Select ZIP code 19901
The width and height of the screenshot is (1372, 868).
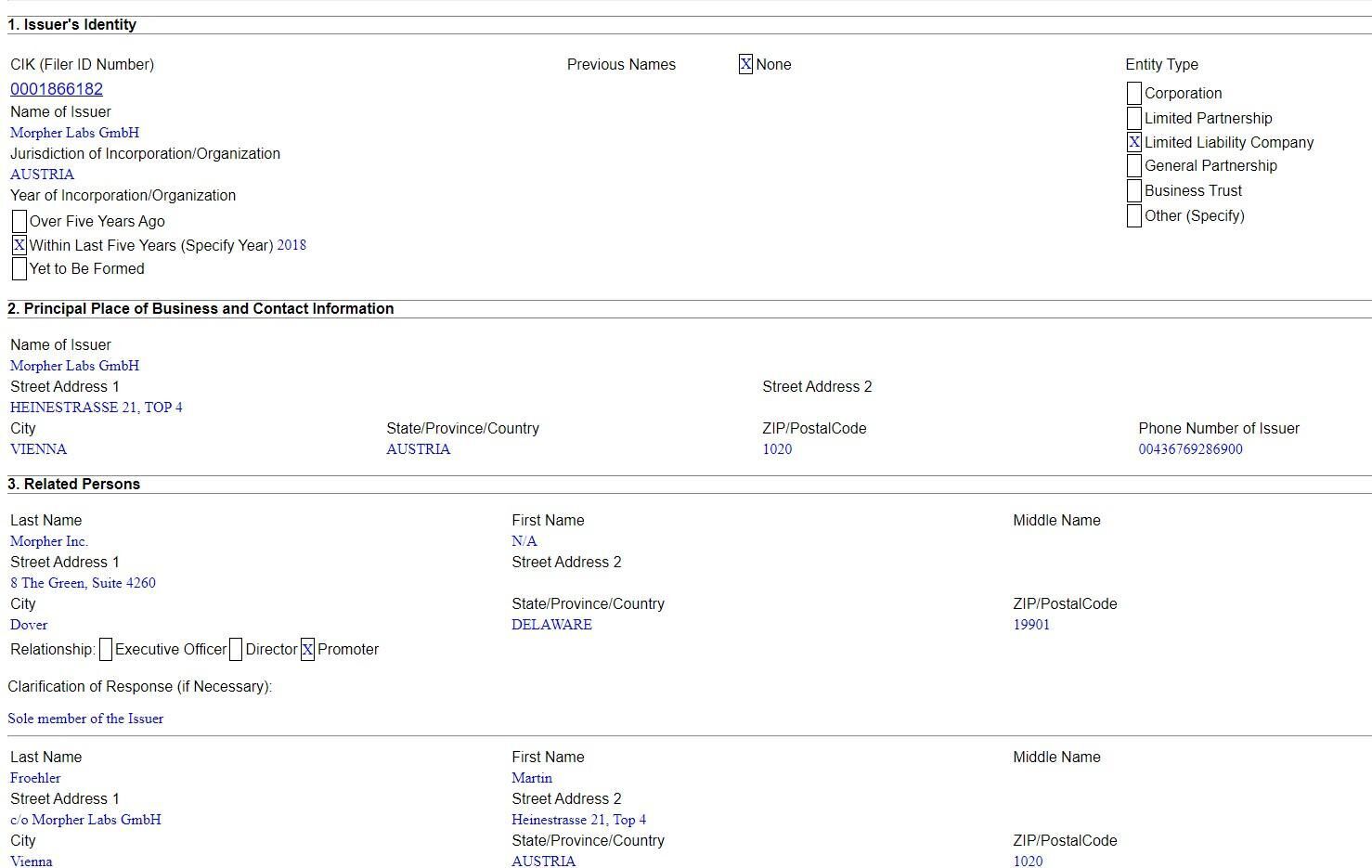(x=1031, y=624)
